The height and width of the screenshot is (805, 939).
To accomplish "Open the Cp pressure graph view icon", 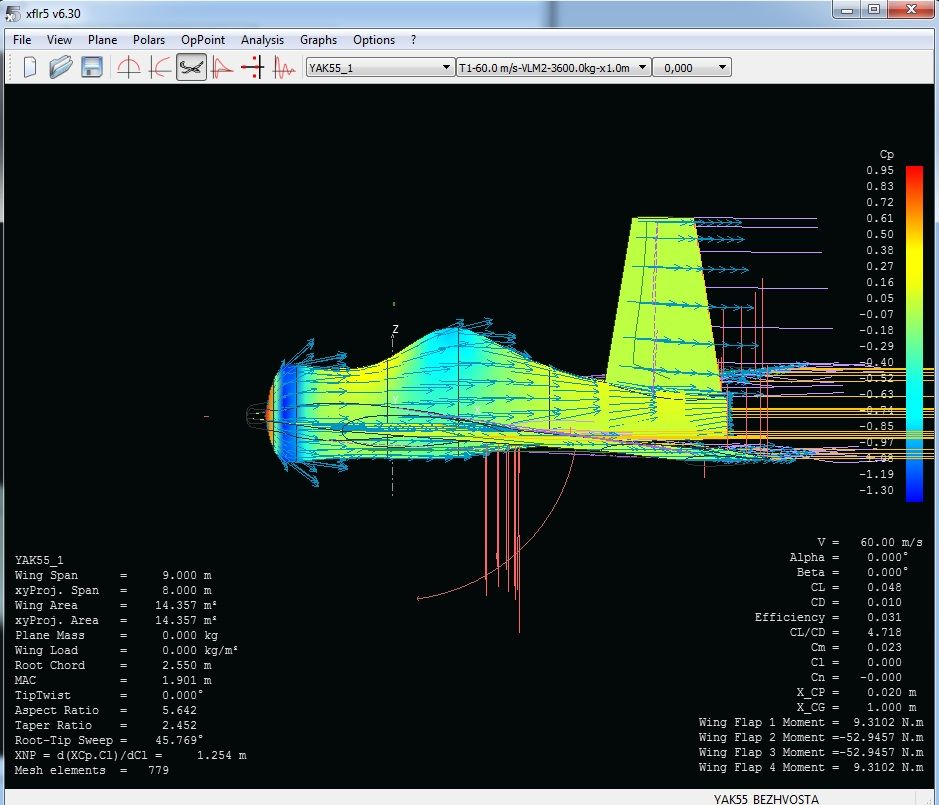I will (x=222, y=67).
